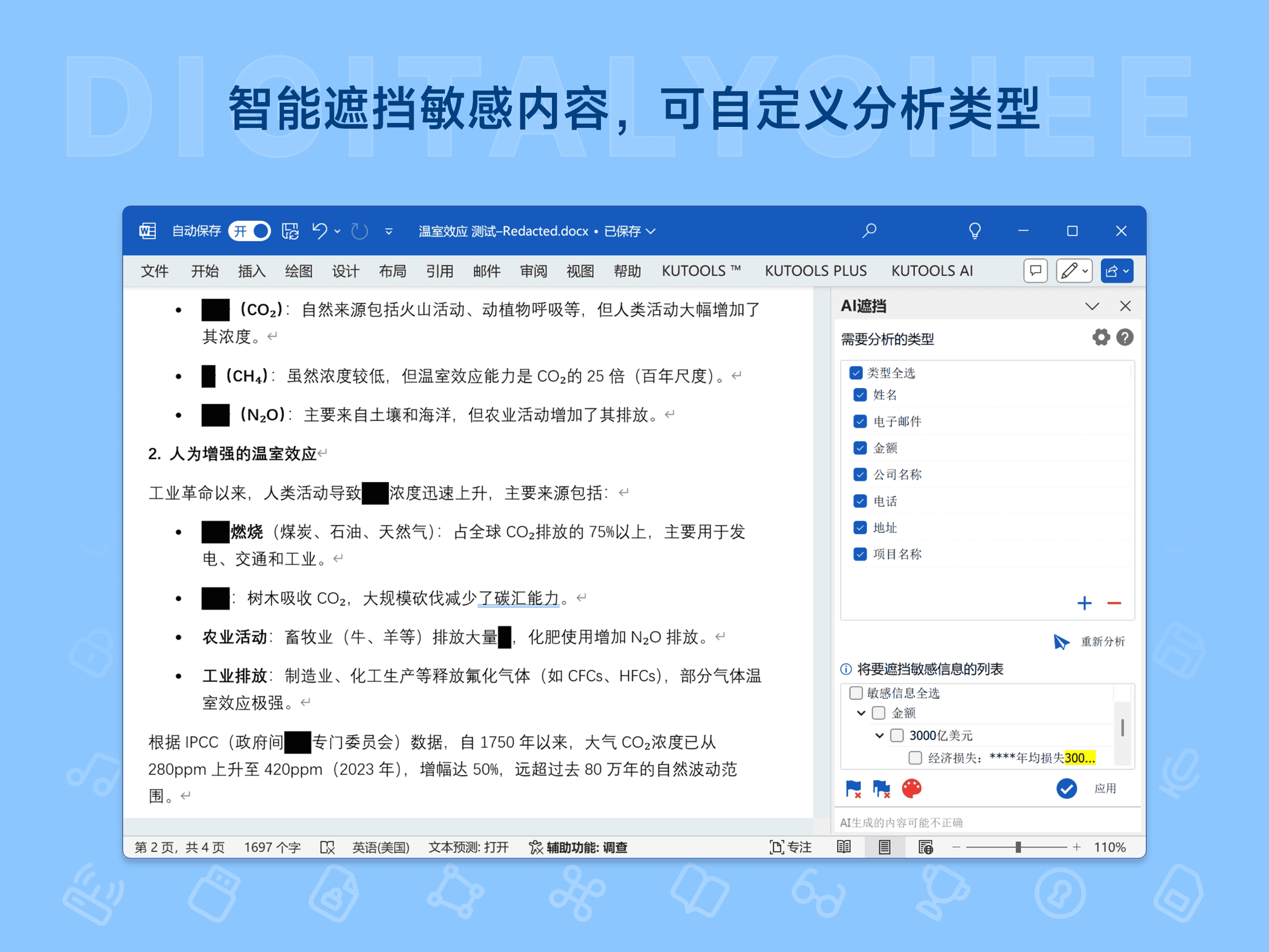Open the red color palette icon
1269x952 pixels.
[912, 788]
